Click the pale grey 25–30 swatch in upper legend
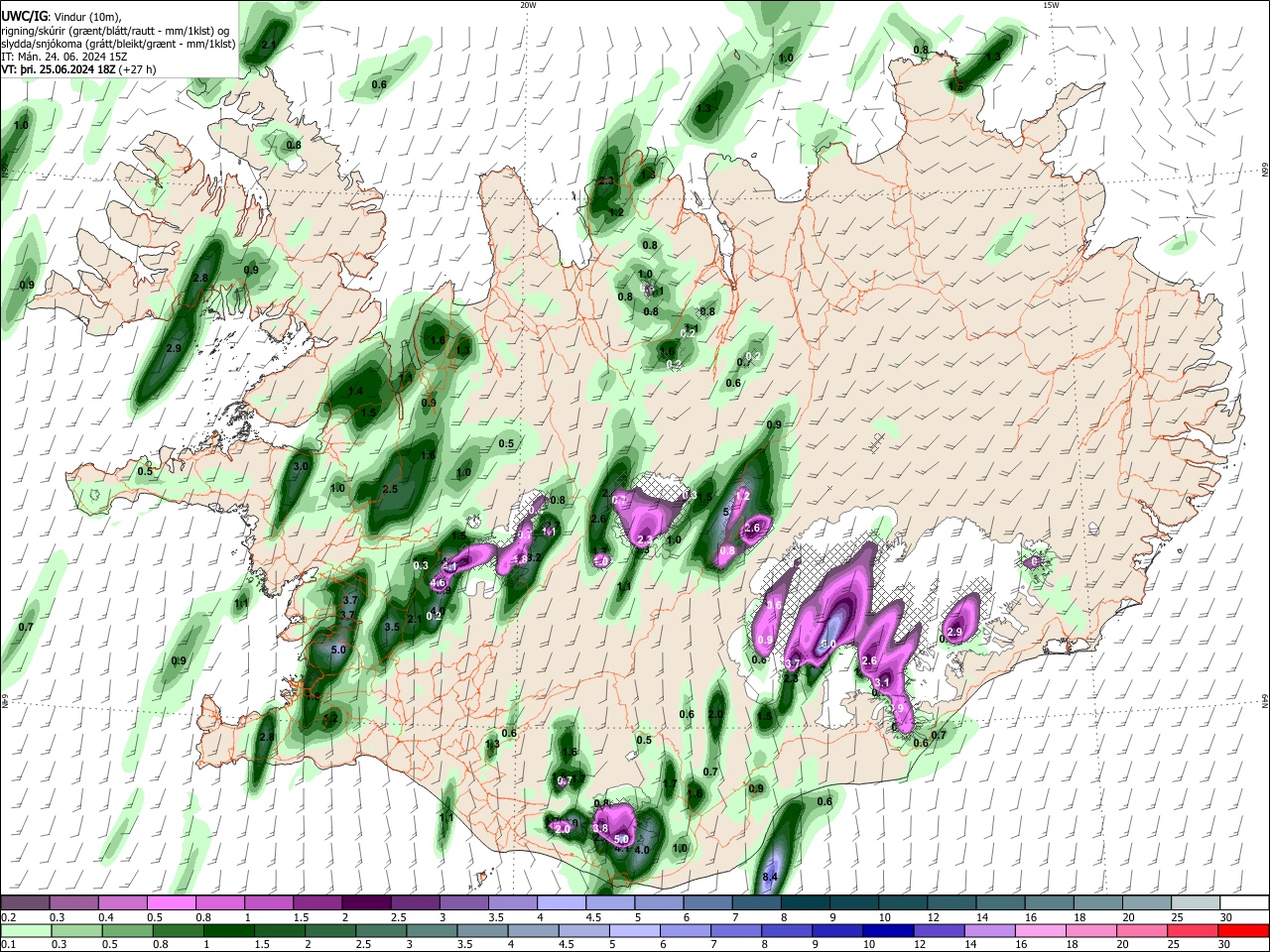1270x952 pixels. click(1196, 903)
